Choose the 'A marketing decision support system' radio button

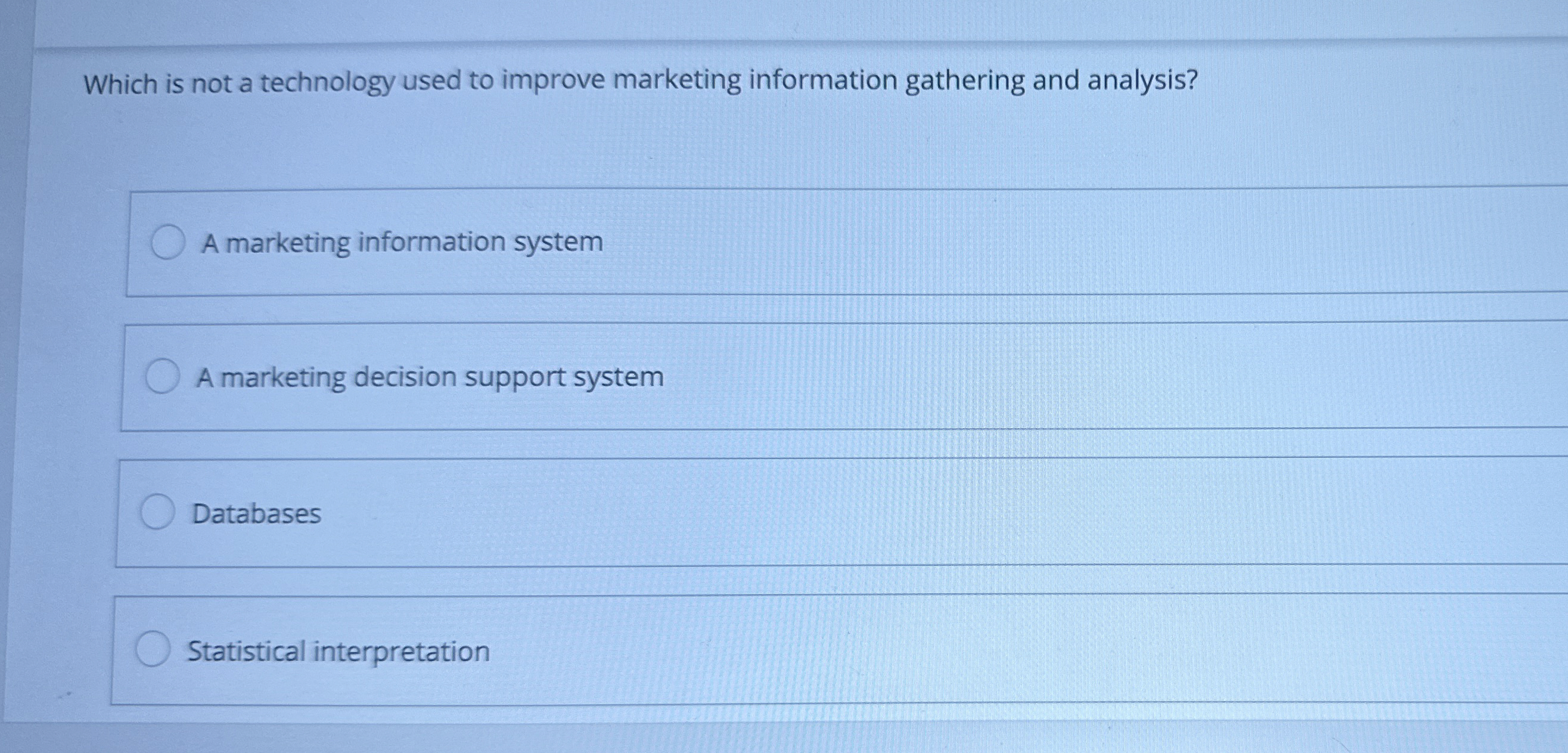(x=163, y=377)
